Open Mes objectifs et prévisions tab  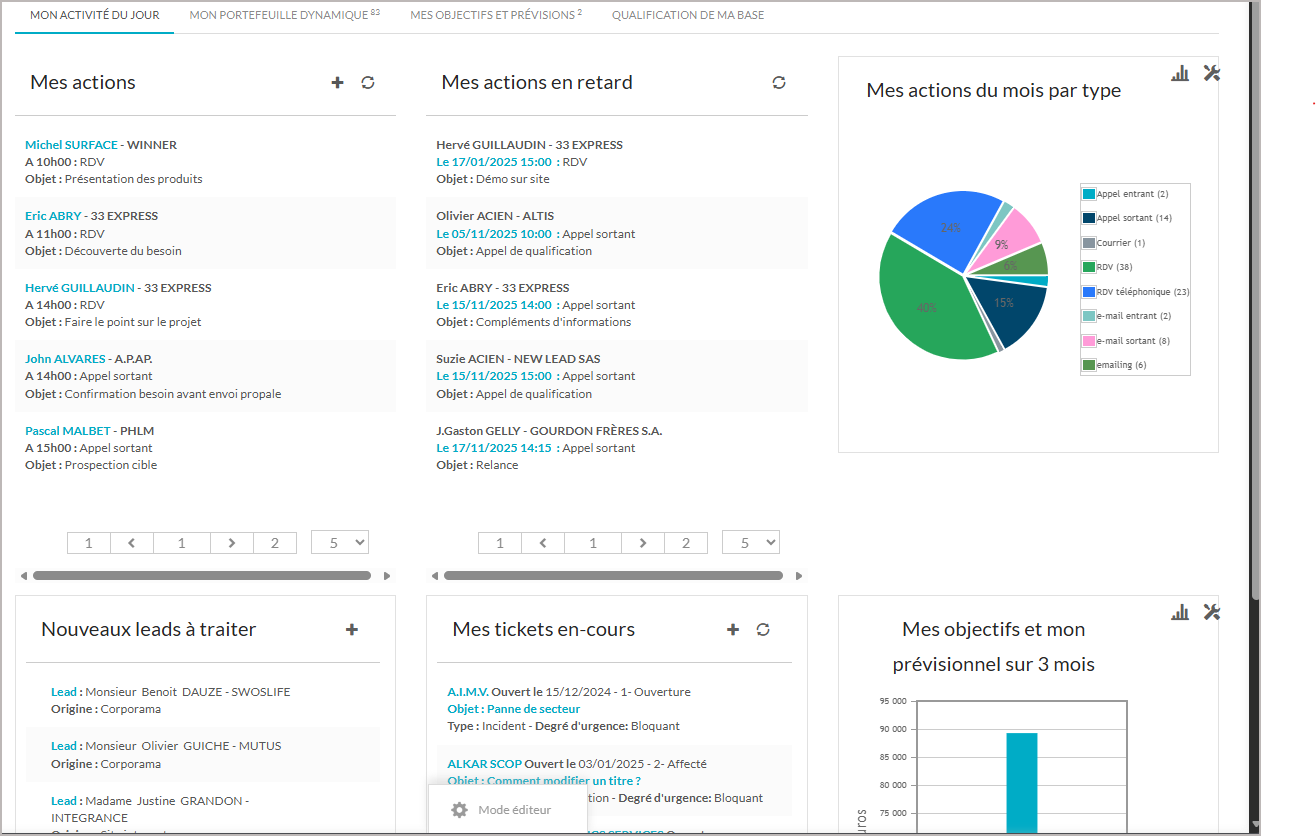click(495, 16)
